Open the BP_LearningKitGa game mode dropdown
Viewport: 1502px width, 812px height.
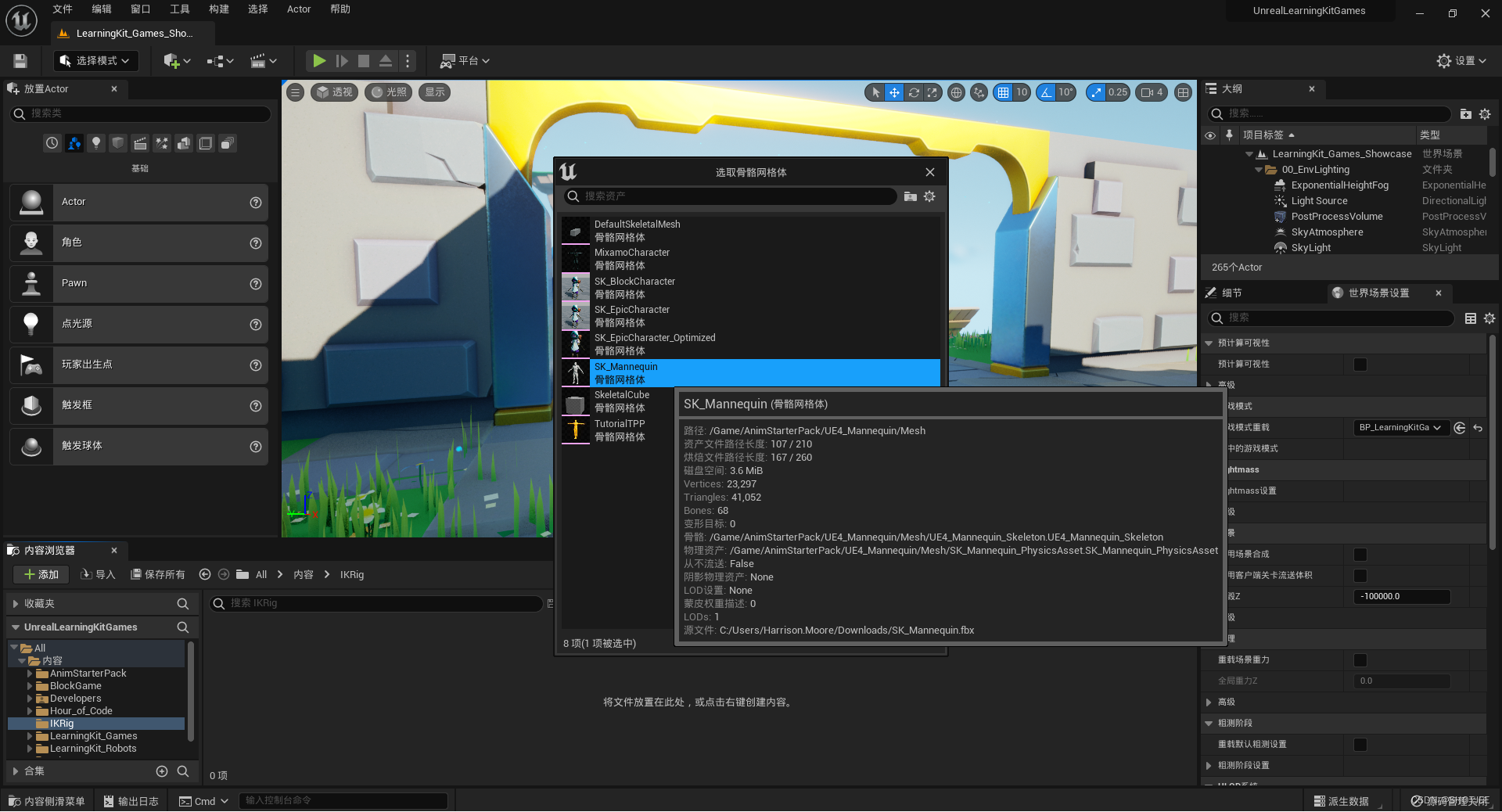click(x=1400, y=428)
